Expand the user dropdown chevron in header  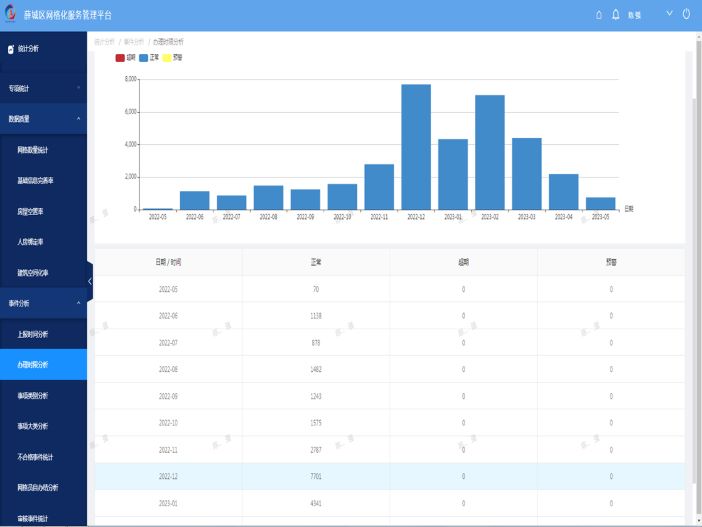669,13
